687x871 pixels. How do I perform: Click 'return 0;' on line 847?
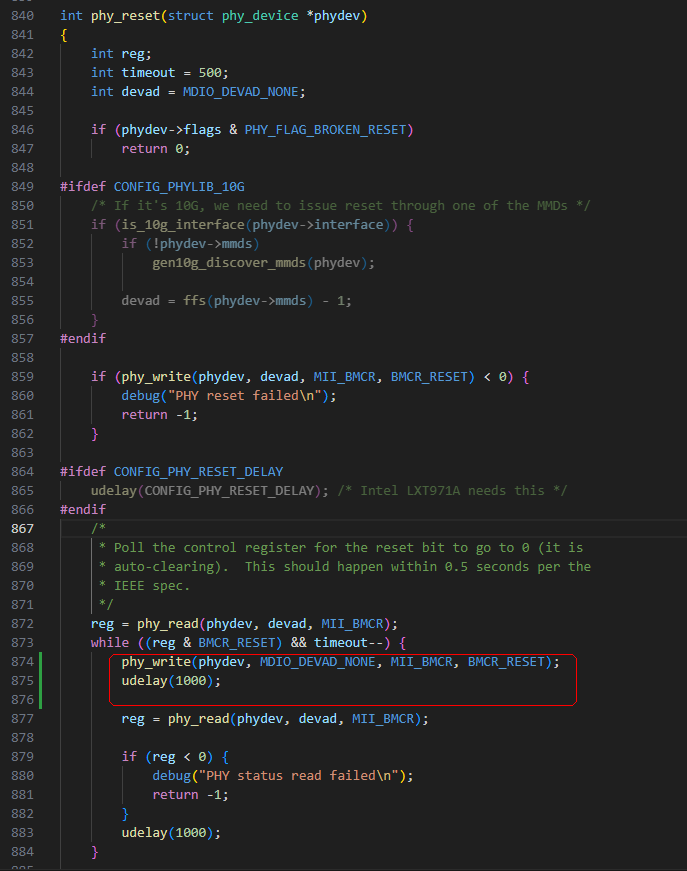tap(156, 149)
